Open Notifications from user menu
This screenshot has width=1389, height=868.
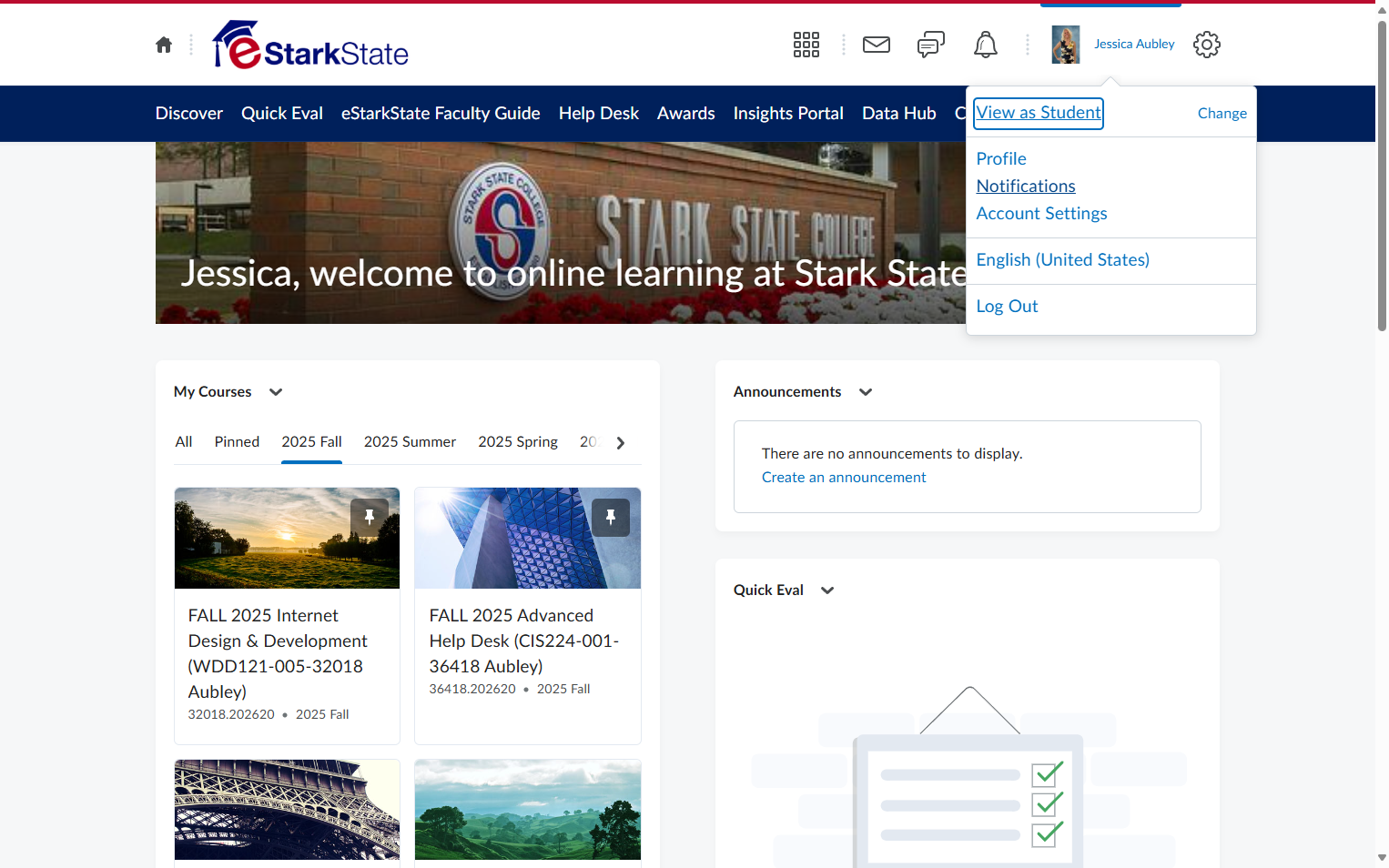point(1026,187)
